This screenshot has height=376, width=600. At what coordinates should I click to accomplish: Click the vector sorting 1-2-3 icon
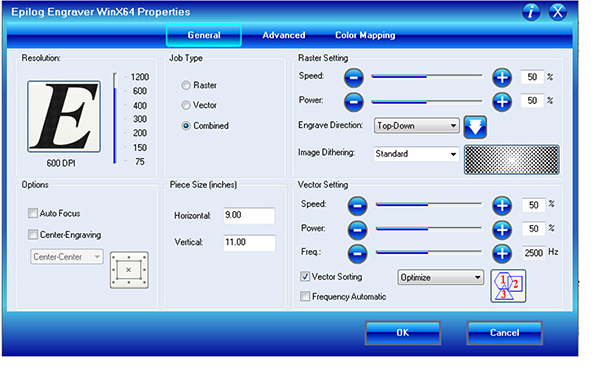(x=508, y=286)
